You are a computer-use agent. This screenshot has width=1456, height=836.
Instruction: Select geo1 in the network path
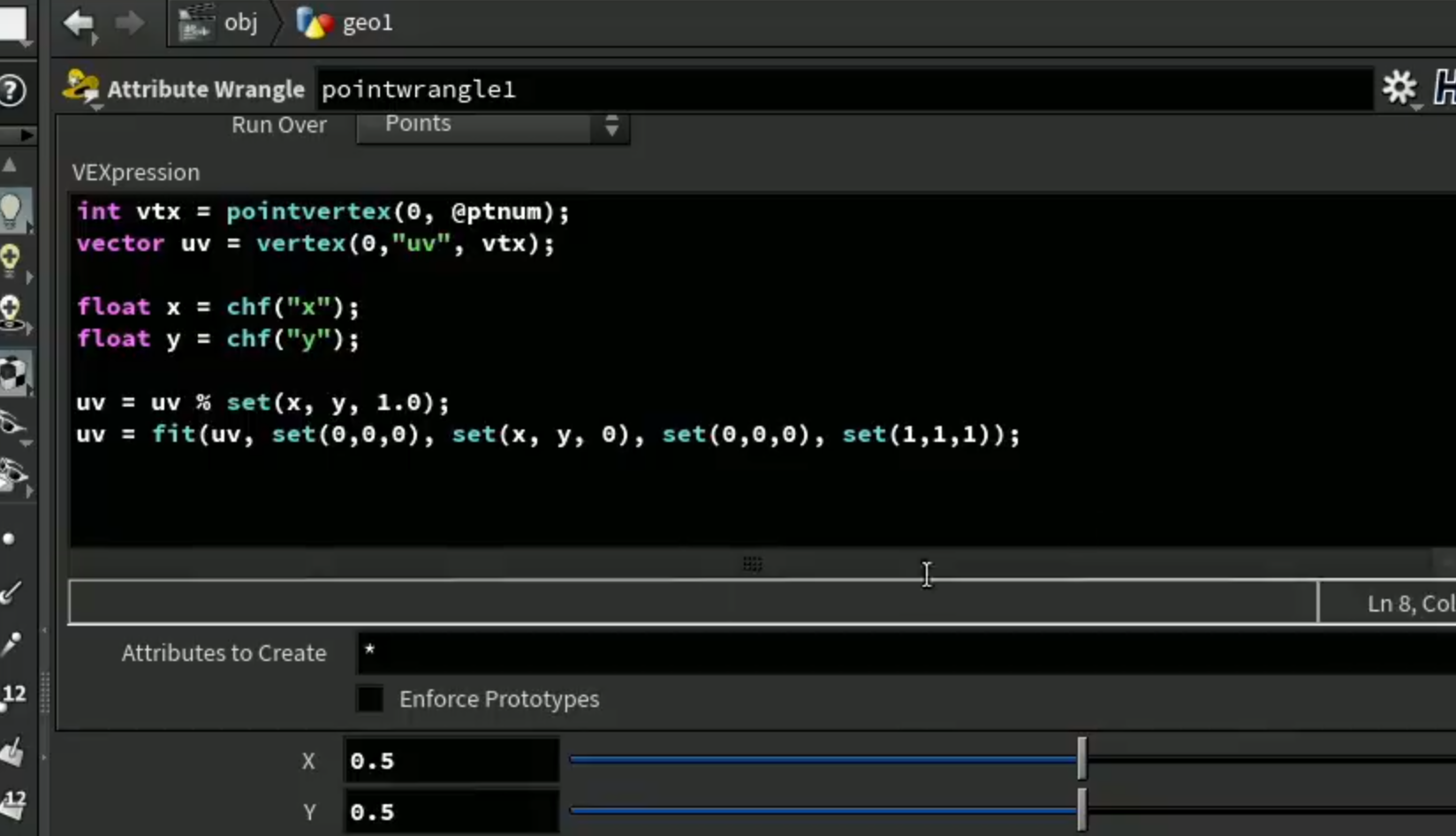(x=368, y=23)
